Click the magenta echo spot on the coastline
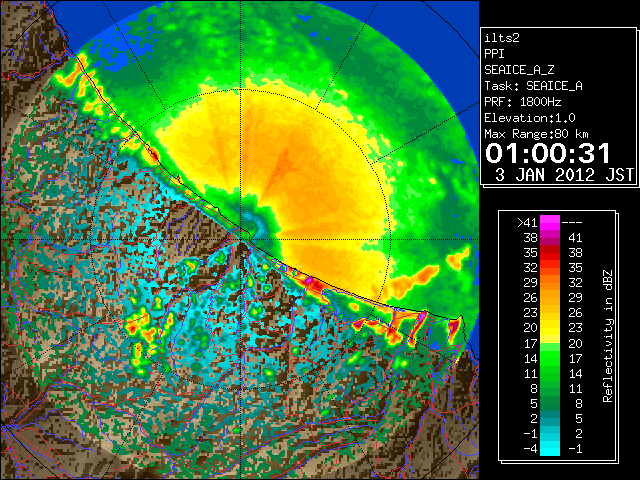 tap(309, 280)
